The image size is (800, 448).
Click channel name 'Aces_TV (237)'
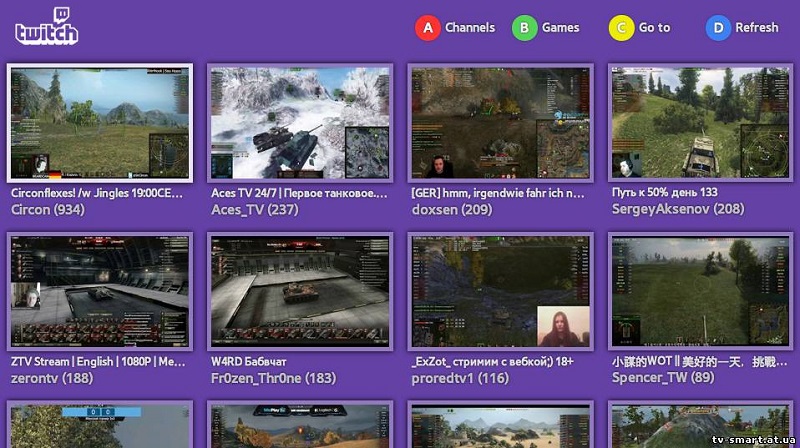click(x=255, y=210)
